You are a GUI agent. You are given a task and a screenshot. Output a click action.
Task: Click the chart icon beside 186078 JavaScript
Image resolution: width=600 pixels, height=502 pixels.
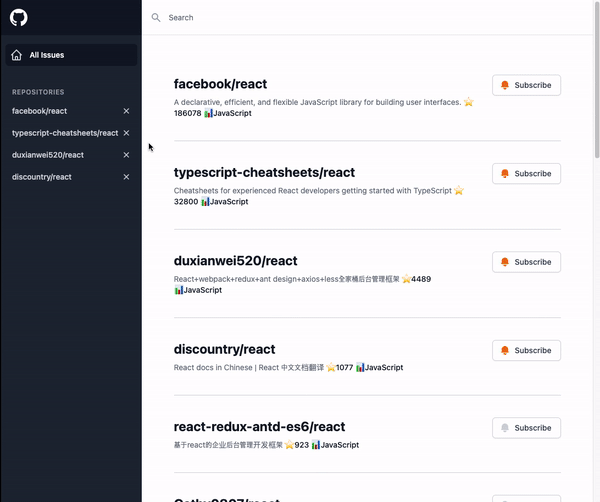click(208, 113)
